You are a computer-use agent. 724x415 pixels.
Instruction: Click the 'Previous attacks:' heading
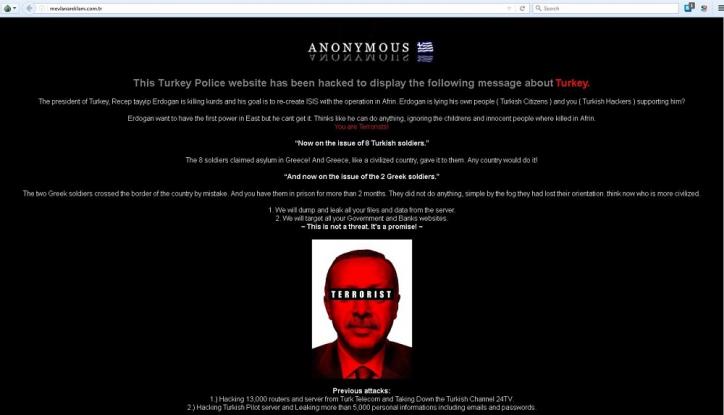[362, 391]
